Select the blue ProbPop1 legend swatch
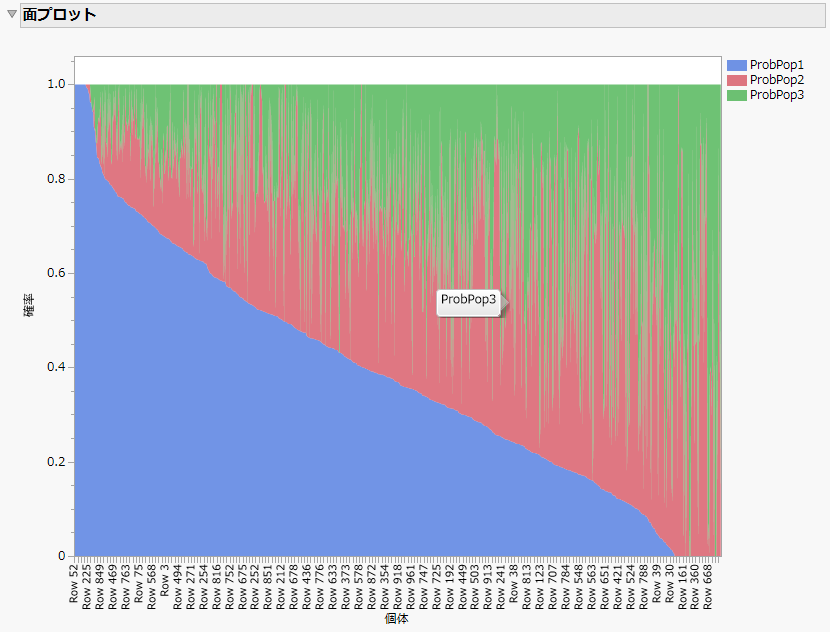Screen dimensions: 830x632 (736, 65)
